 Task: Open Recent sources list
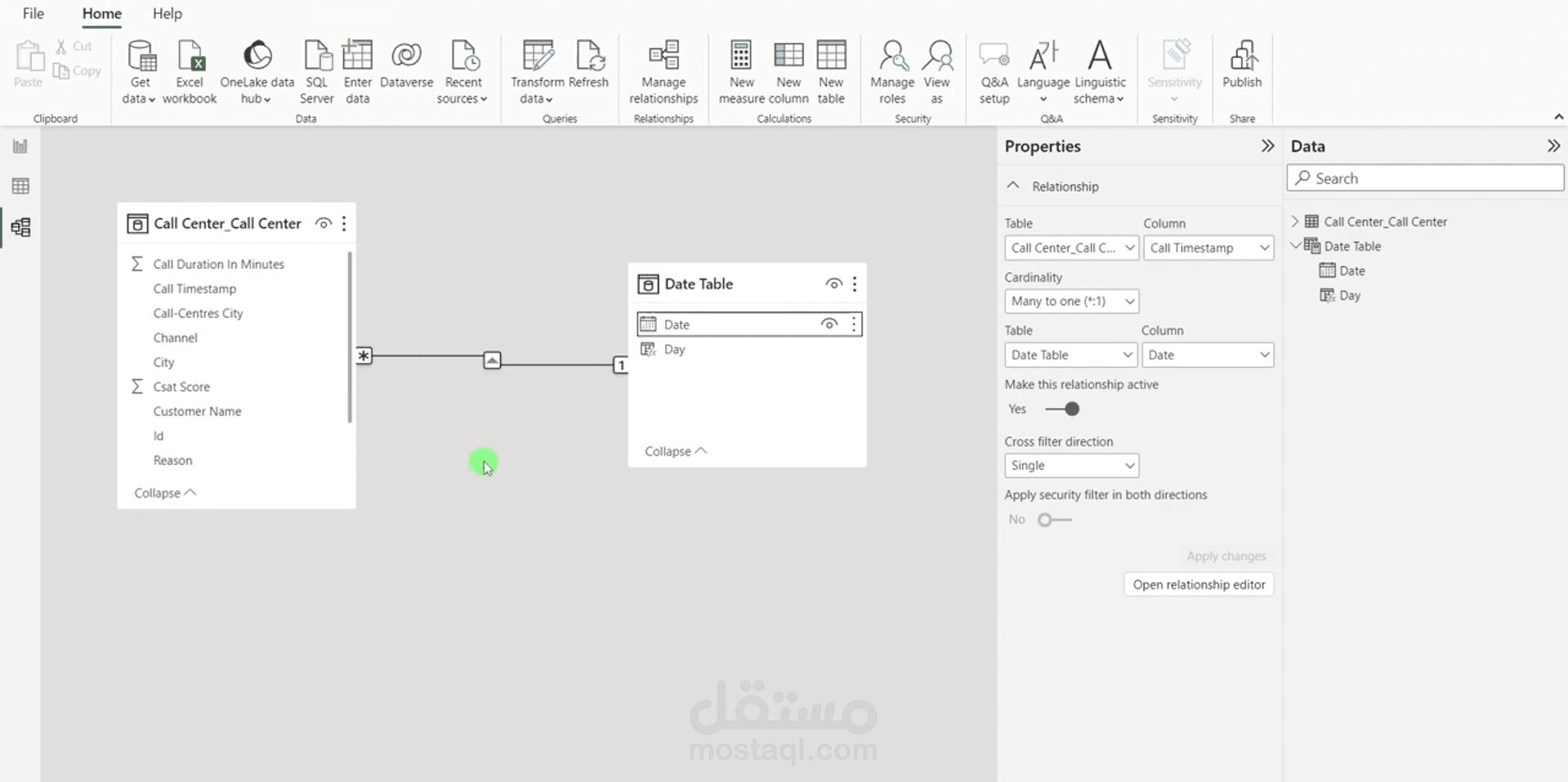pos(462,73)
